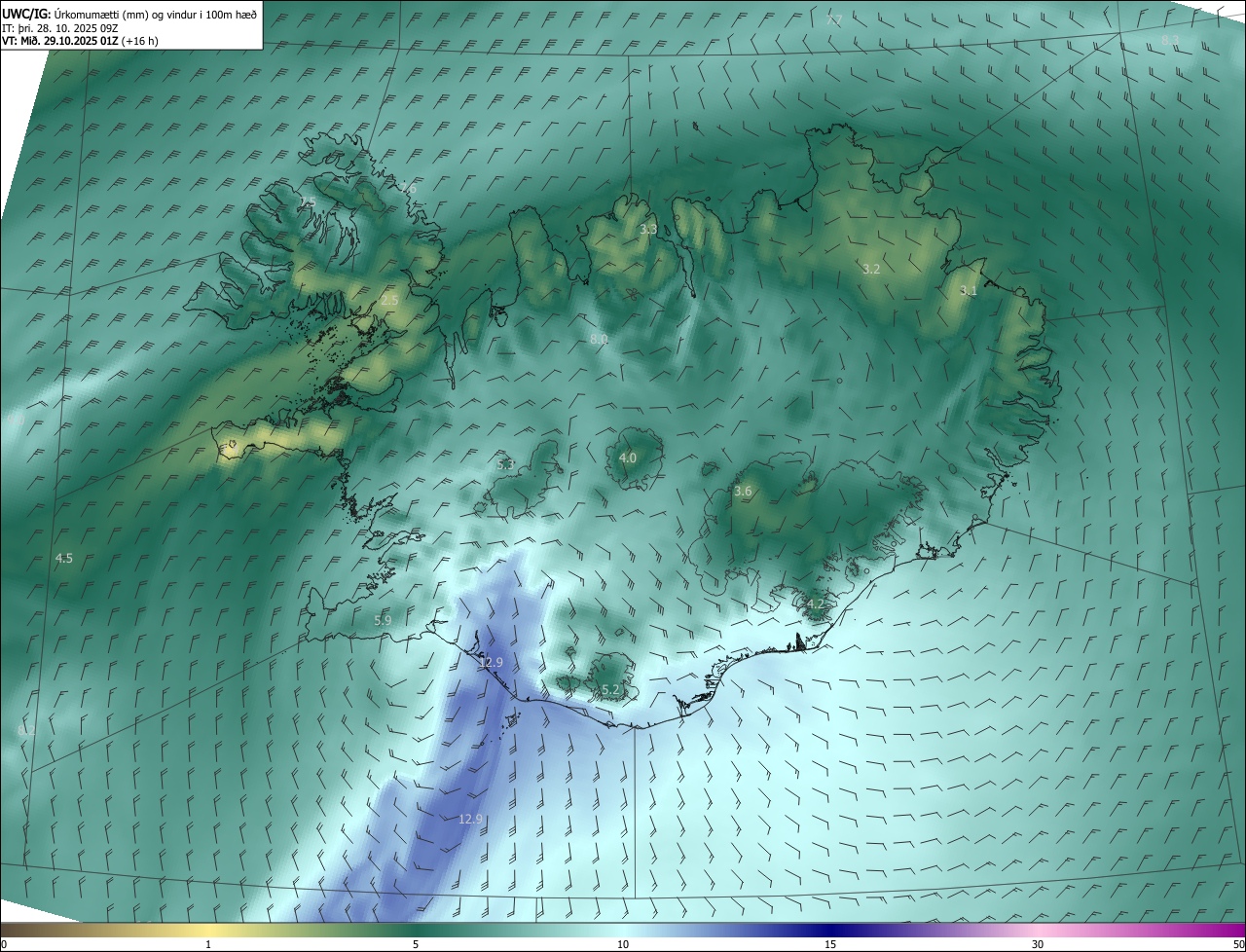This screenshot has height=952, width=1246.
Task: Click the 7.6 value by the Westfjords
Action: tap(408, 189)
